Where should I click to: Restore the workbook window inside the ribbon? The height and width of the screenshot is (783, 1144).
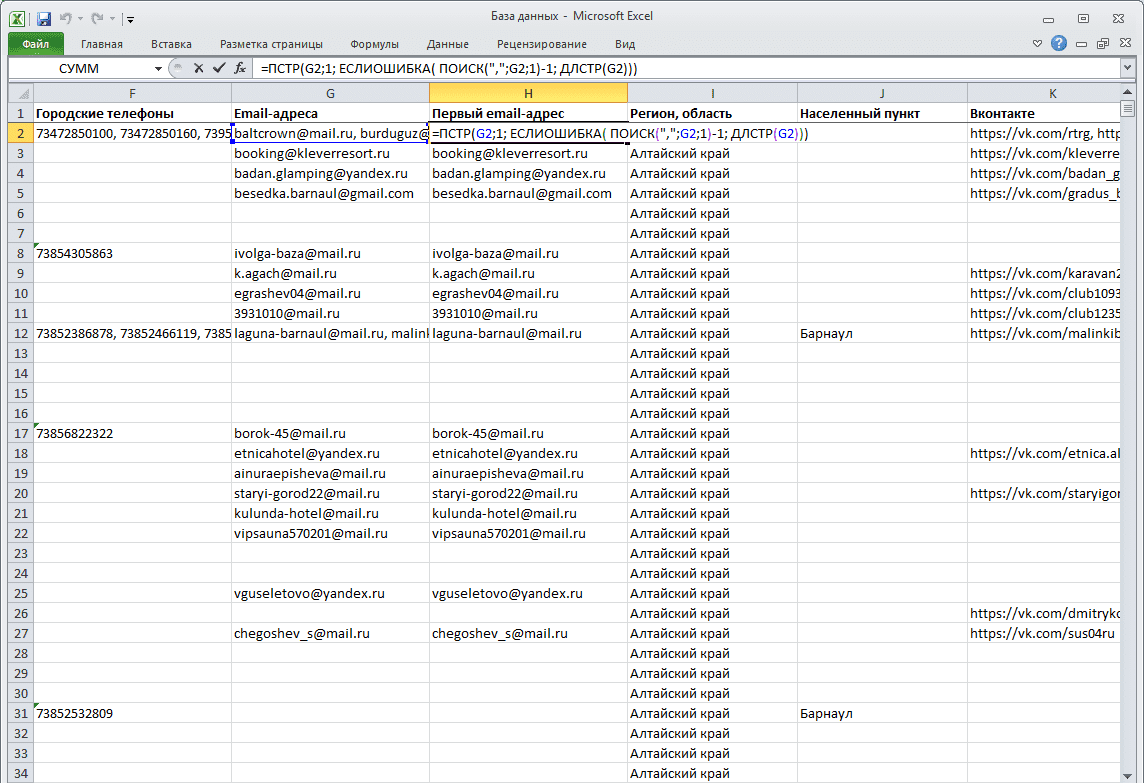[x=1103, y=44]
